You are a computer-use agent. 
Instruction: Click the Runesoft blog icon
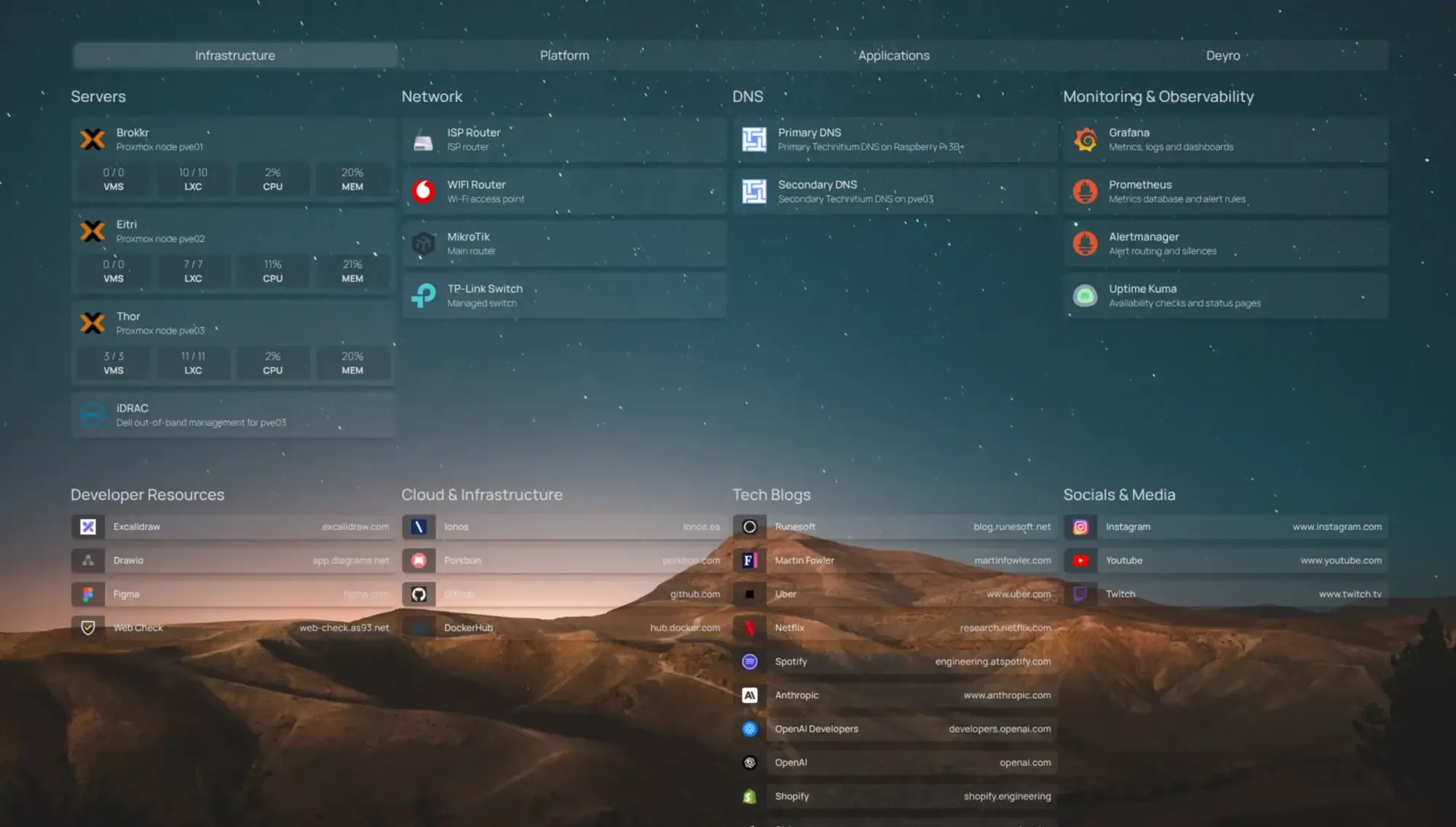pos(749,526)
